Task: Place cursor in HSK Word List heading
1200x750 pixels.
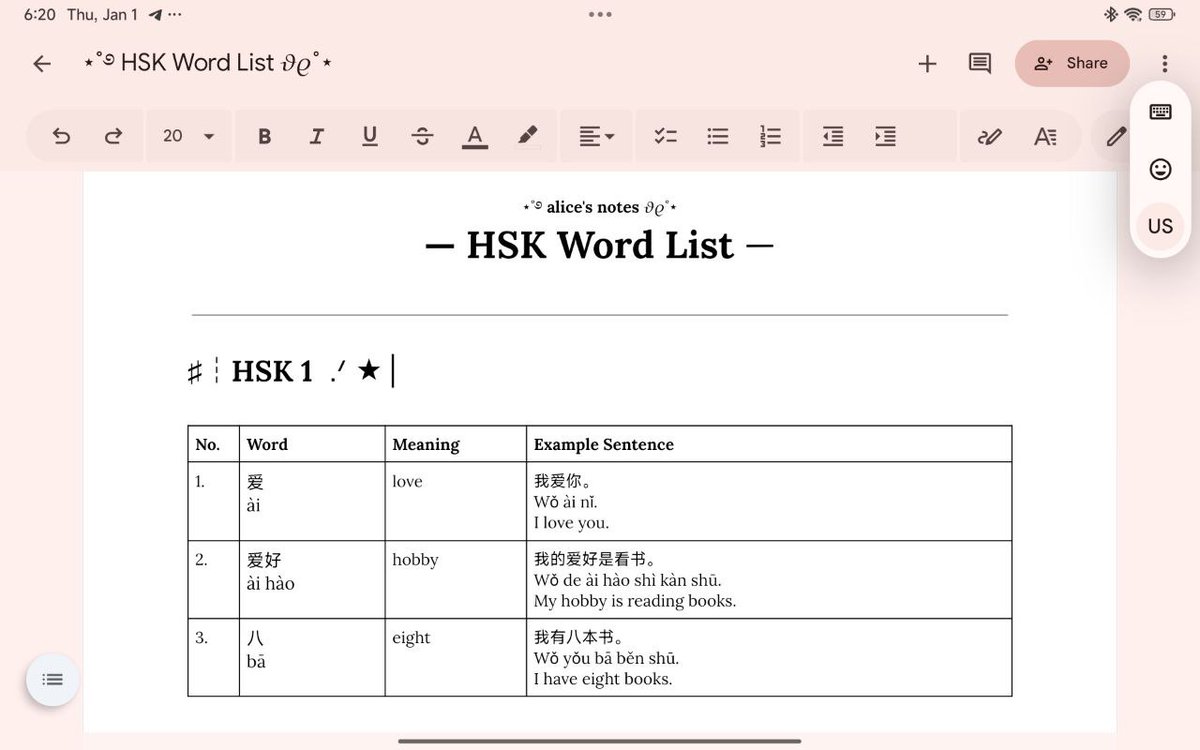Action: (x=600, y=245)
